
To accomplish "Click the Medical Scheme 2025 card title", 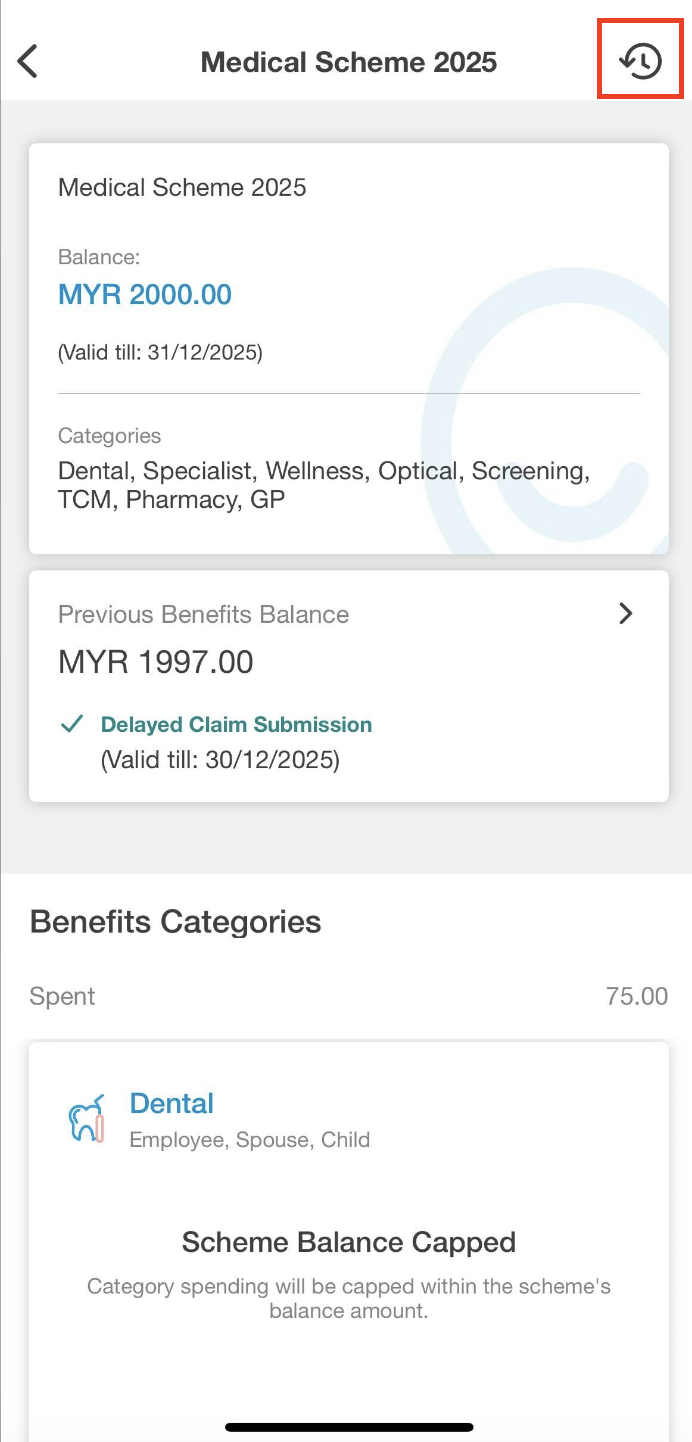I will click(x=182, y=187).
